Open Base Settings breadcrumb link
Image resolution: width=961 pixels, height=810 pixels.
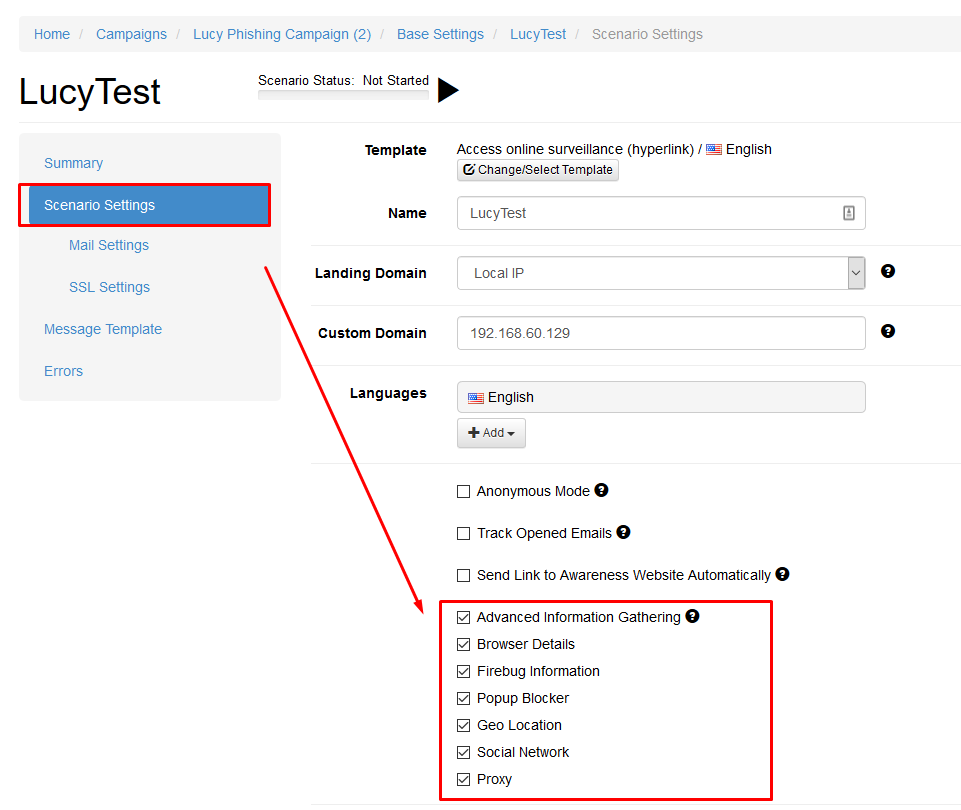click(x=440, y=34)
